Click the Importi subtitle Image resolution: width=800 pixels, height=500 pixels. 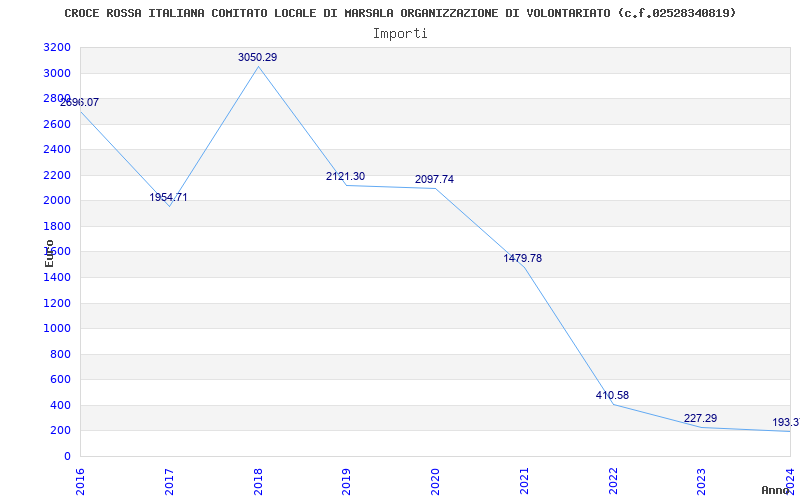(x=400, y=34)
